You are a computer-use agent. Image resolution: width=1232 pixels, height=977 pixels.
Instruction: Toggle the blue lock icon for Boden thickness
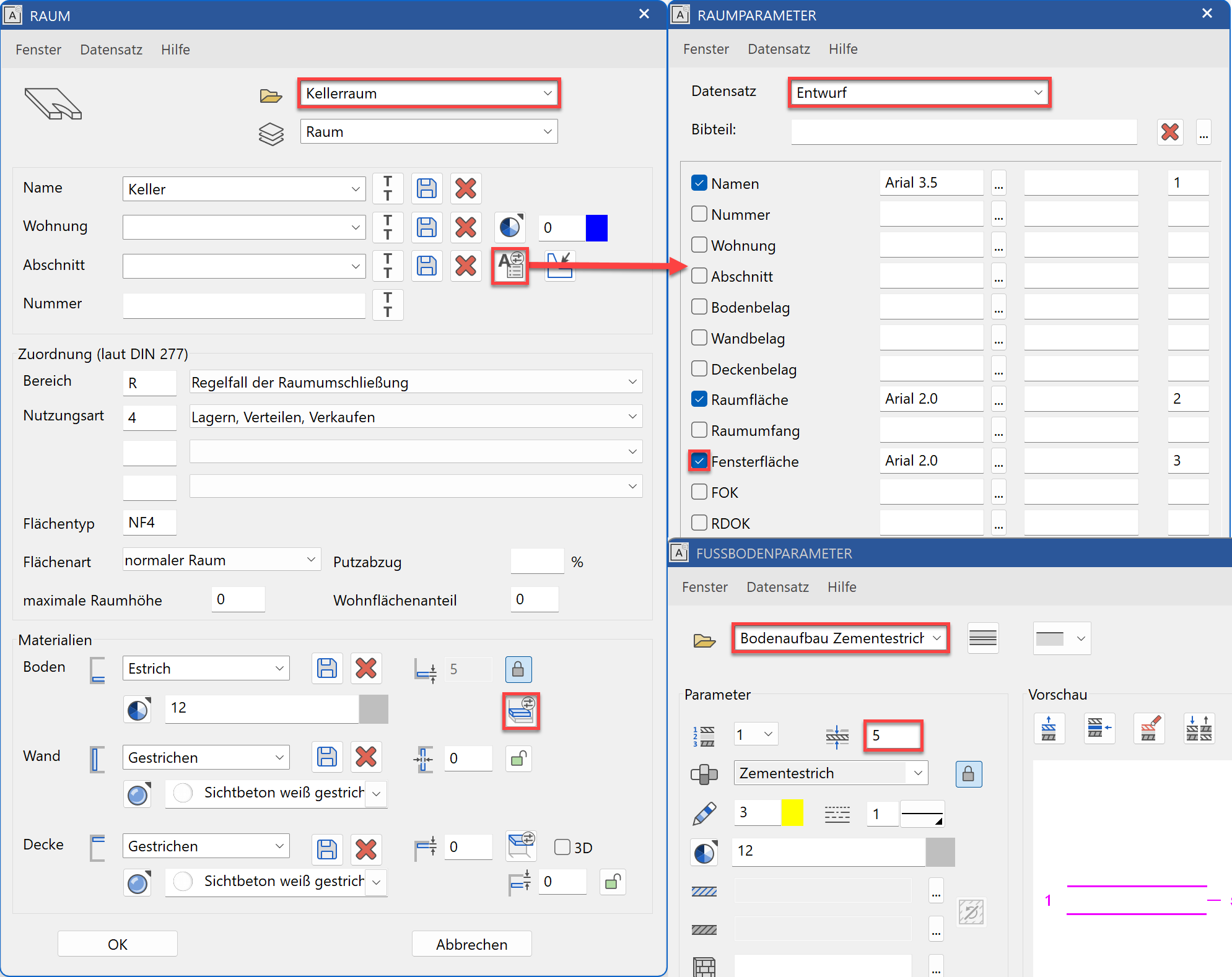tap(518, 669)
